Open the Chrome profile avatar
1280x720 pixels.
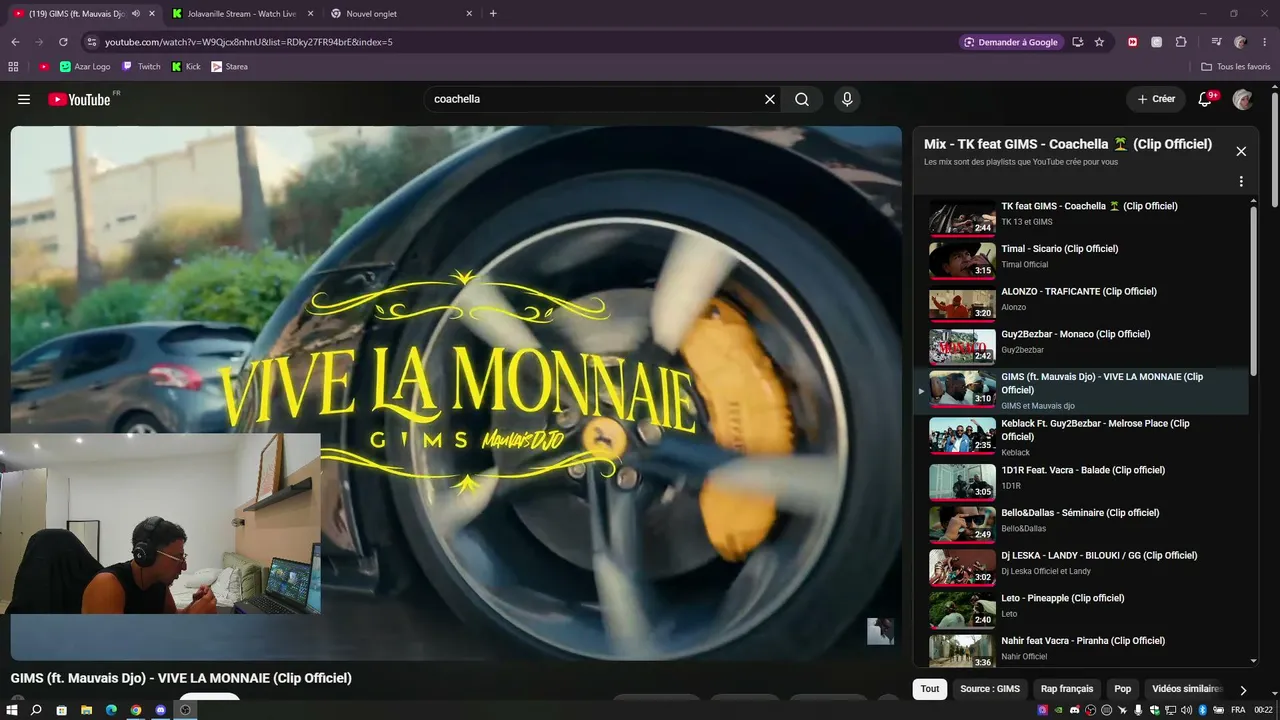tap(1240, 42)
